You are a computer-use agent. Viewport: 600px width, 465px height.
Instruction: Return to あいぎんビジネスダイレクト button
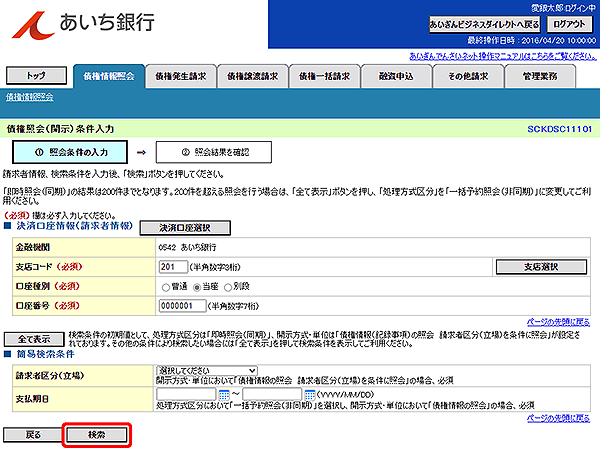tap(484, 24)
